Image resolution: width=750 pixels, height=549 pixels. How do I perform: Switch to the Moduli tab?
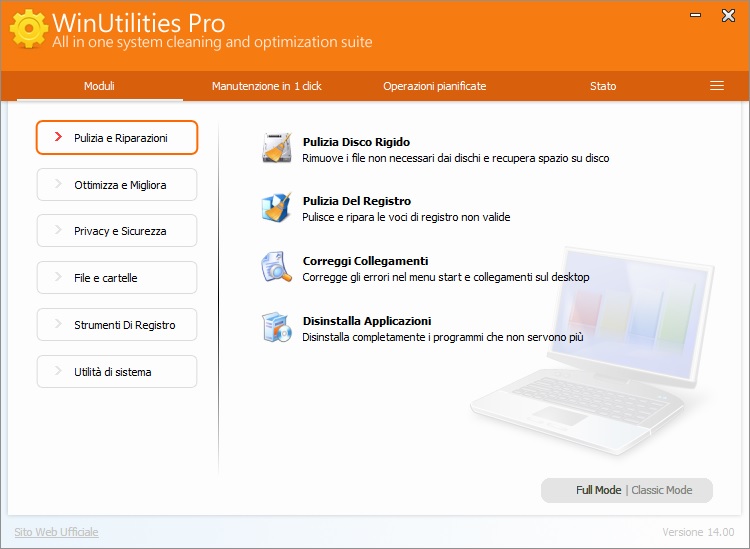coord(99,86)
